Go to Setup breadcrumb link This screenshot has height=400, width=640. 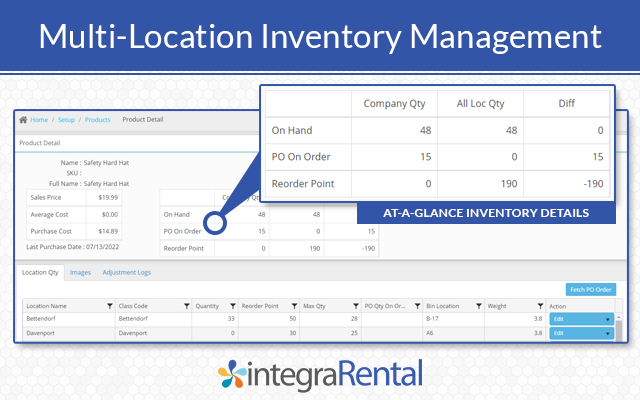click(x=66, y=120)
